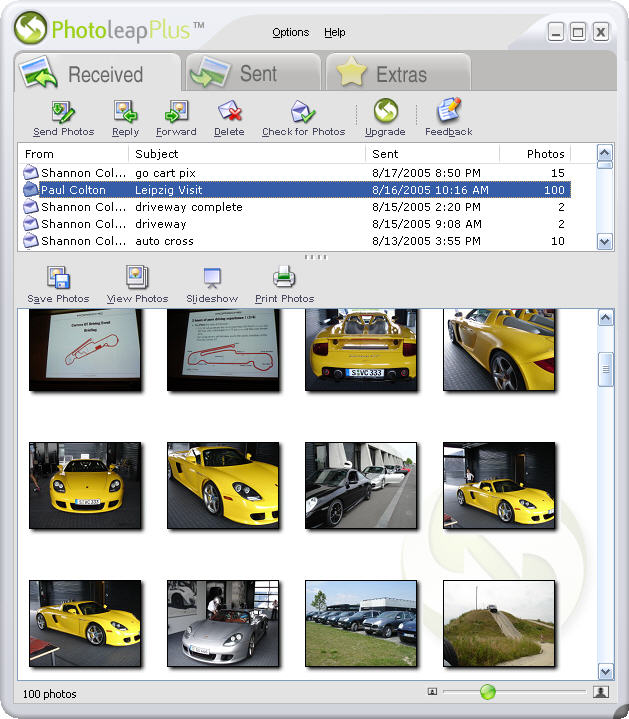Check for Photos now
The height and width of the screenshot is (719, 629).
[x=303, y=118]
